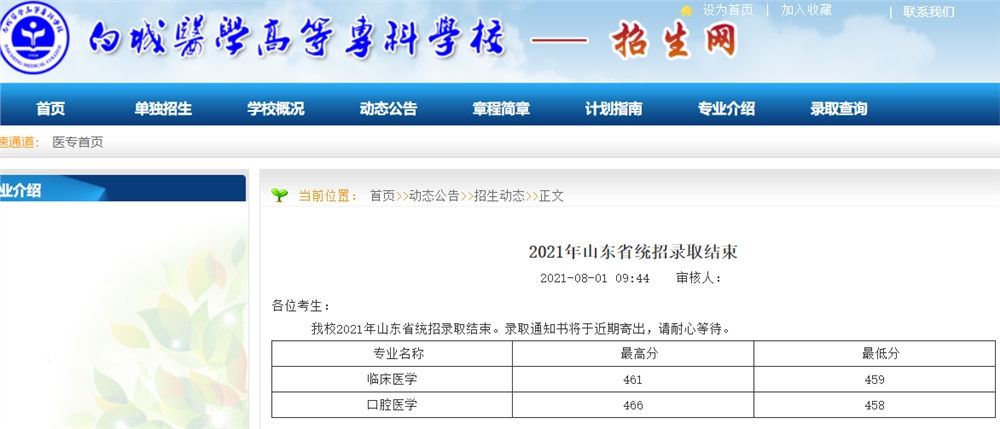1000x429 pixels.
Task: Click the red 招生网 banner text
Action: click(x=674, y=41)
